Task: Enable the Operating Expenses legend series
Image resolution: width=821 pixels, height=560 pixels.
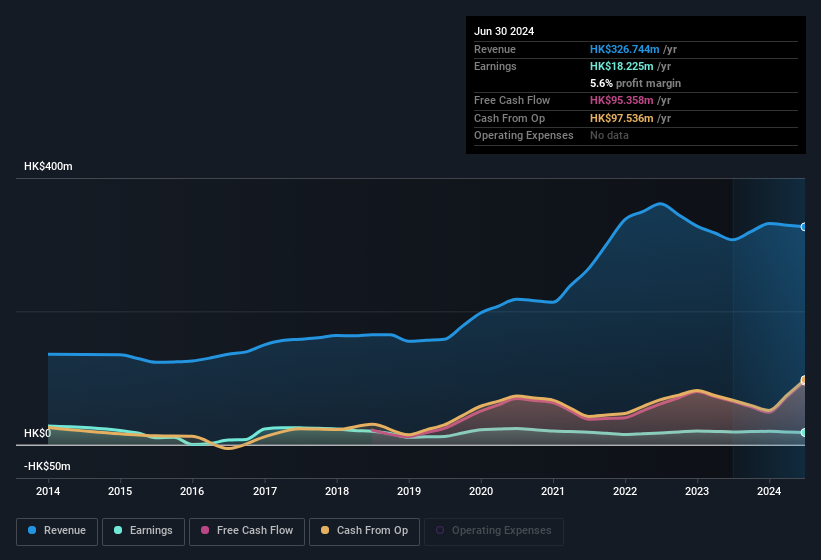Action: [494, 531]
